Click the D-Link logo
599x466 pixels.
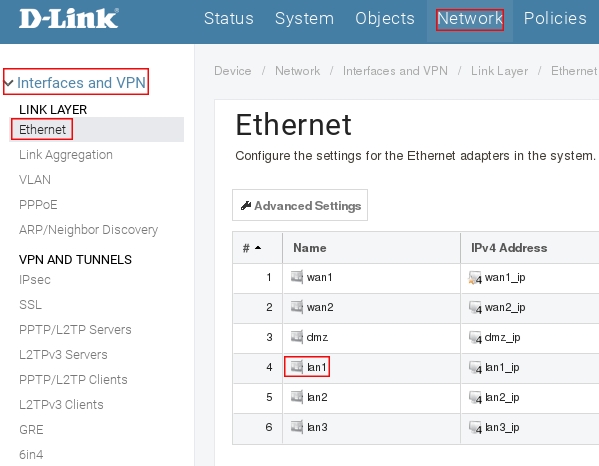(69, 18)
